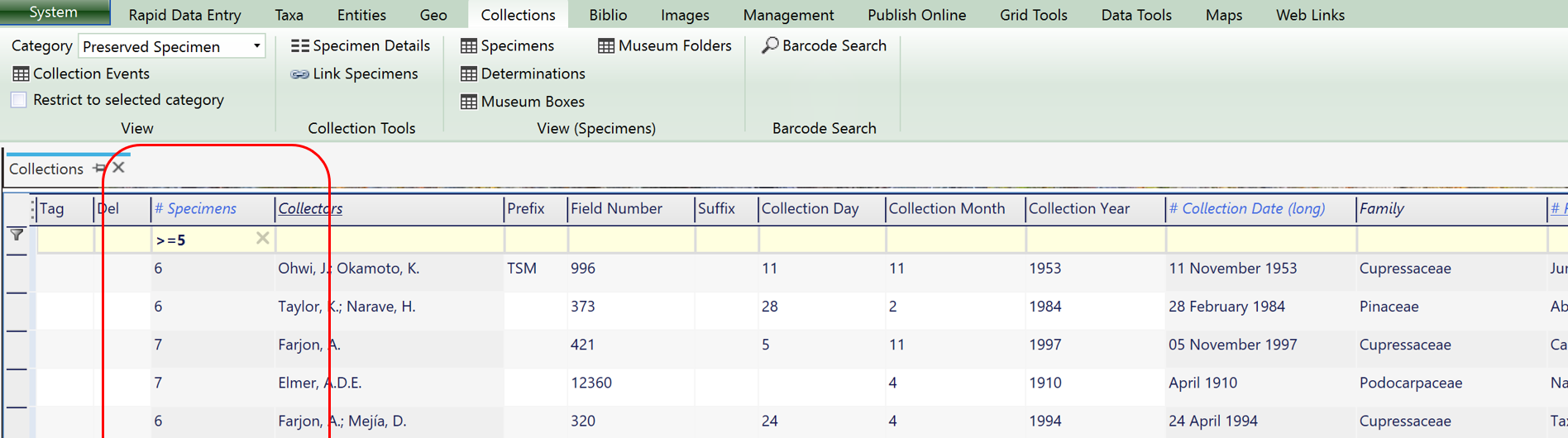Open Link Specimens tool
Image resolution: width=1568 pixels, height=438 pixels.
point(366,74)
